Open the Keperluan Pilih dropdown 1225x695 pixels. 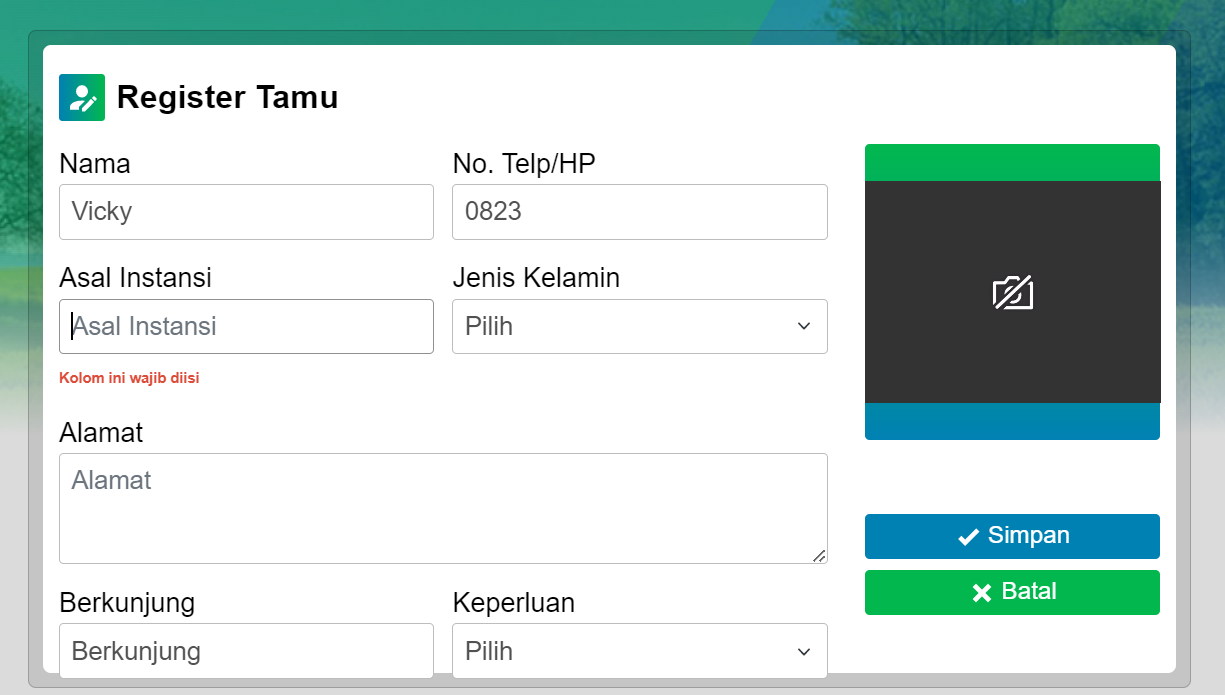pyautogui.click(x=640, y=650)
